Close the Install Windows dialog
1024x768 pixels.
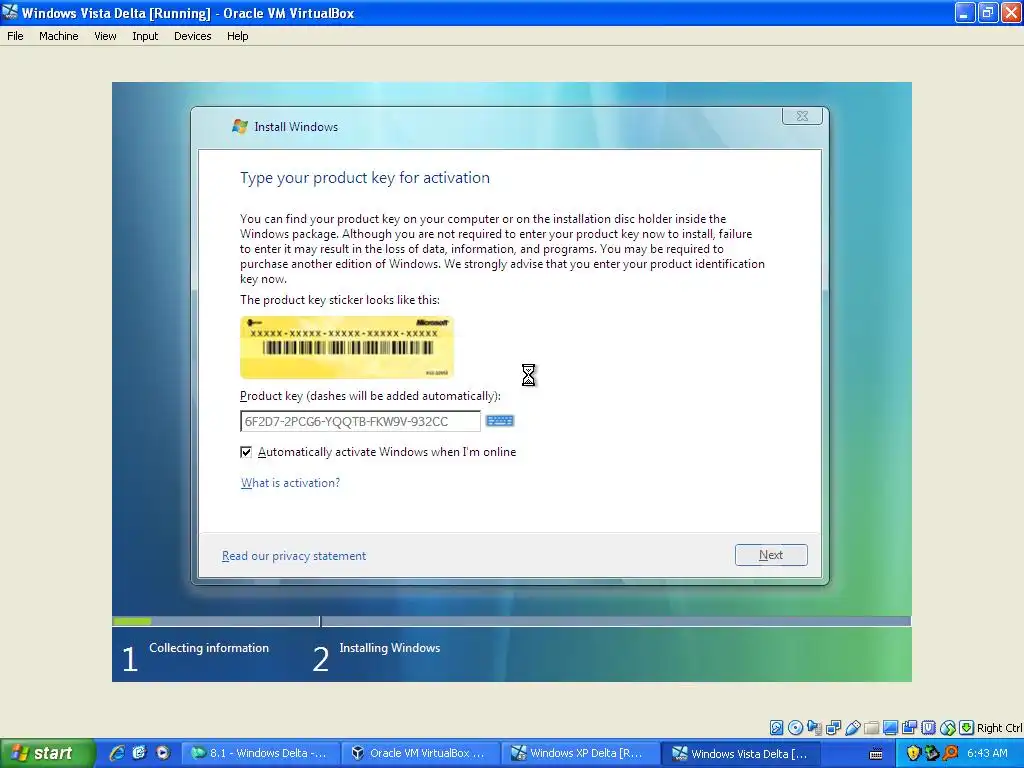point(802,116)
